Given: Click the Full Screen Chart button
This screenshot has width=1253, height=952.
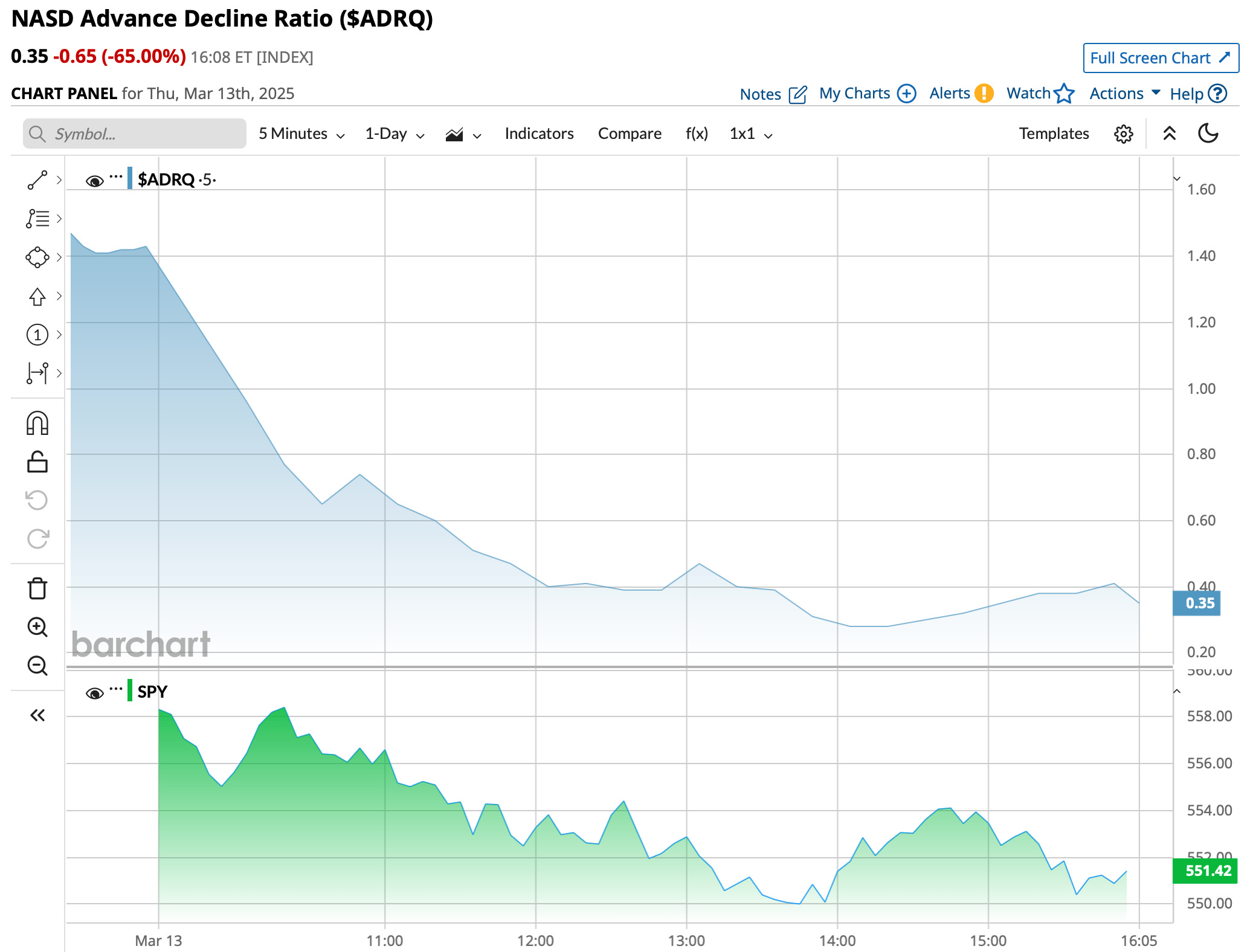Looking at the screenshot, I should [x=1161, y=58].
